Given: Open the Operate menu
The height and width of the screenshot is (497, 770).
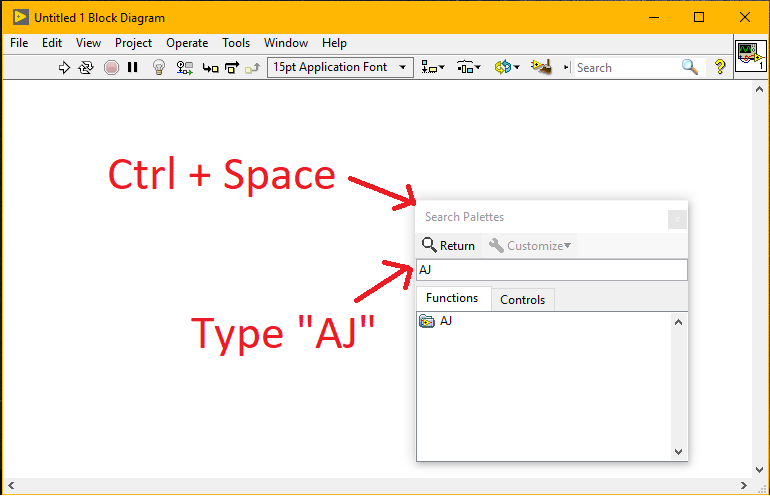Looking at the screenshot, I should point(187,43).
